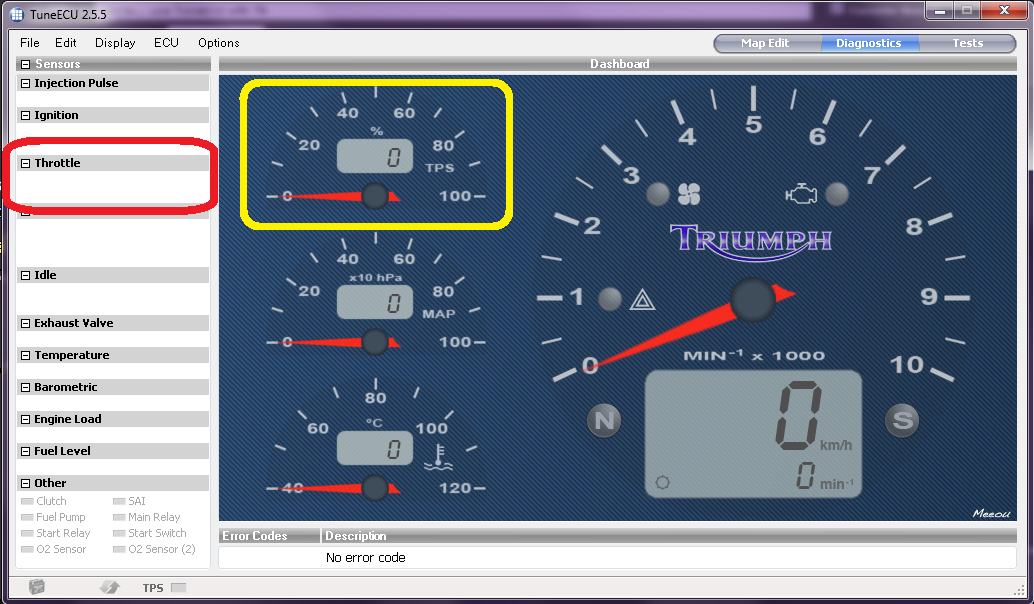Collapse the Exhaust Valve section
This screenshot has height=604, width=1034.
tap(25, 323)
